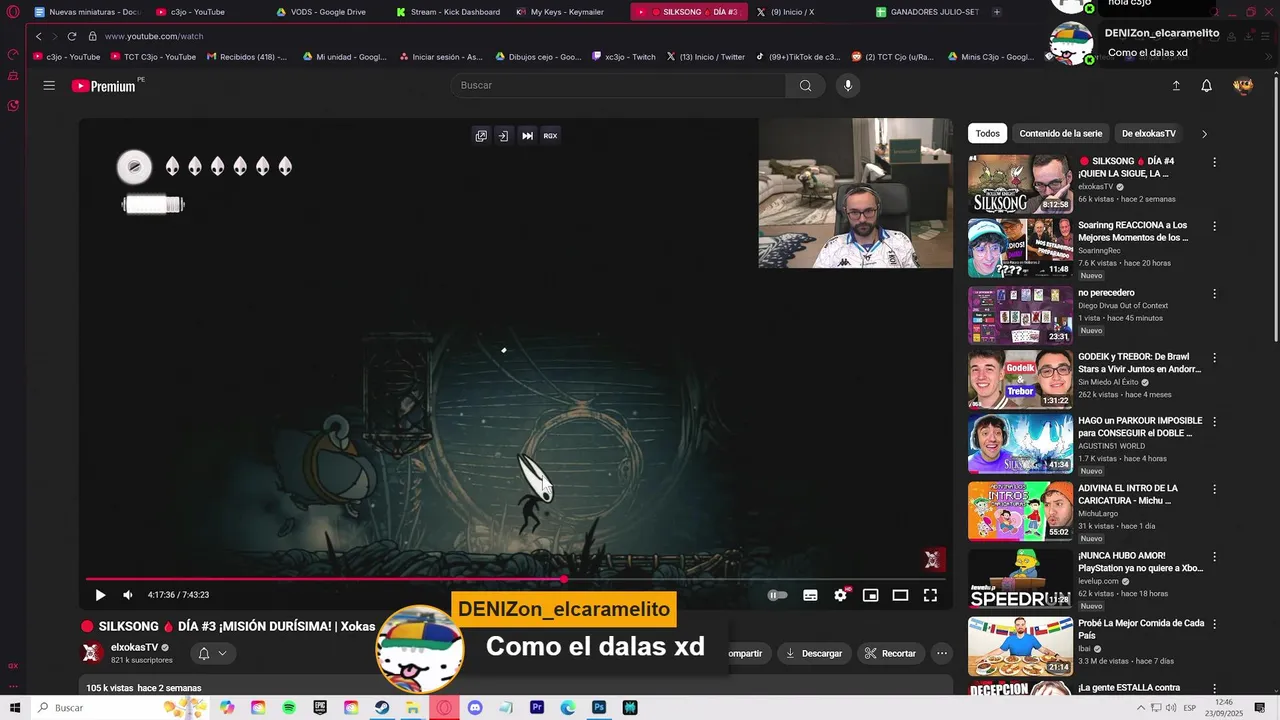Screen dimensions: 1280x720
Task: Select the Todos filter chip
Action: (987, 133)
